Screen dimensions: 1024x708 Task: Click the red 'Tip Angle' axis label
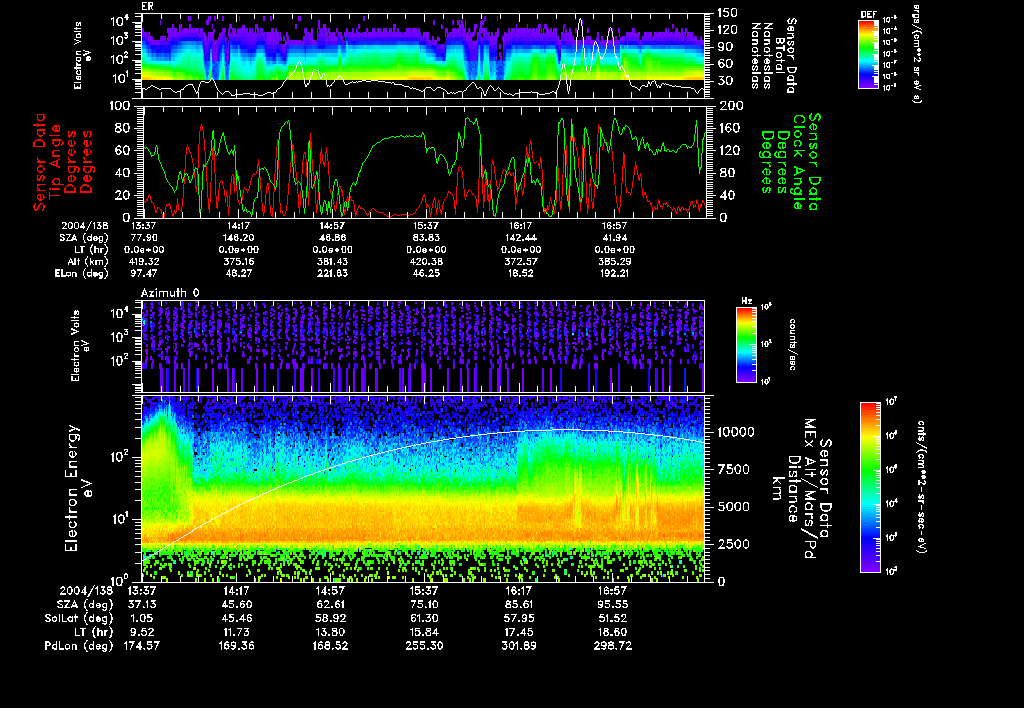56,162
